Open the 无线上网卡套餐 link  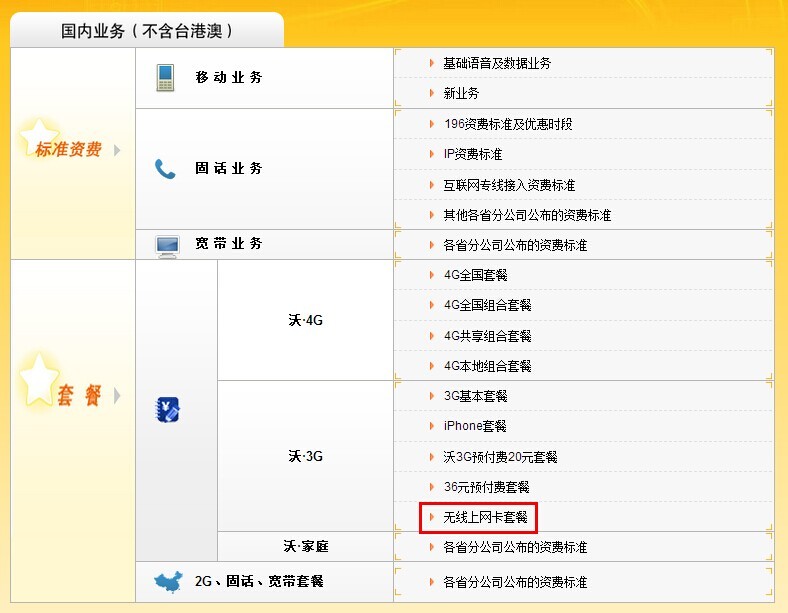[485, 517]
